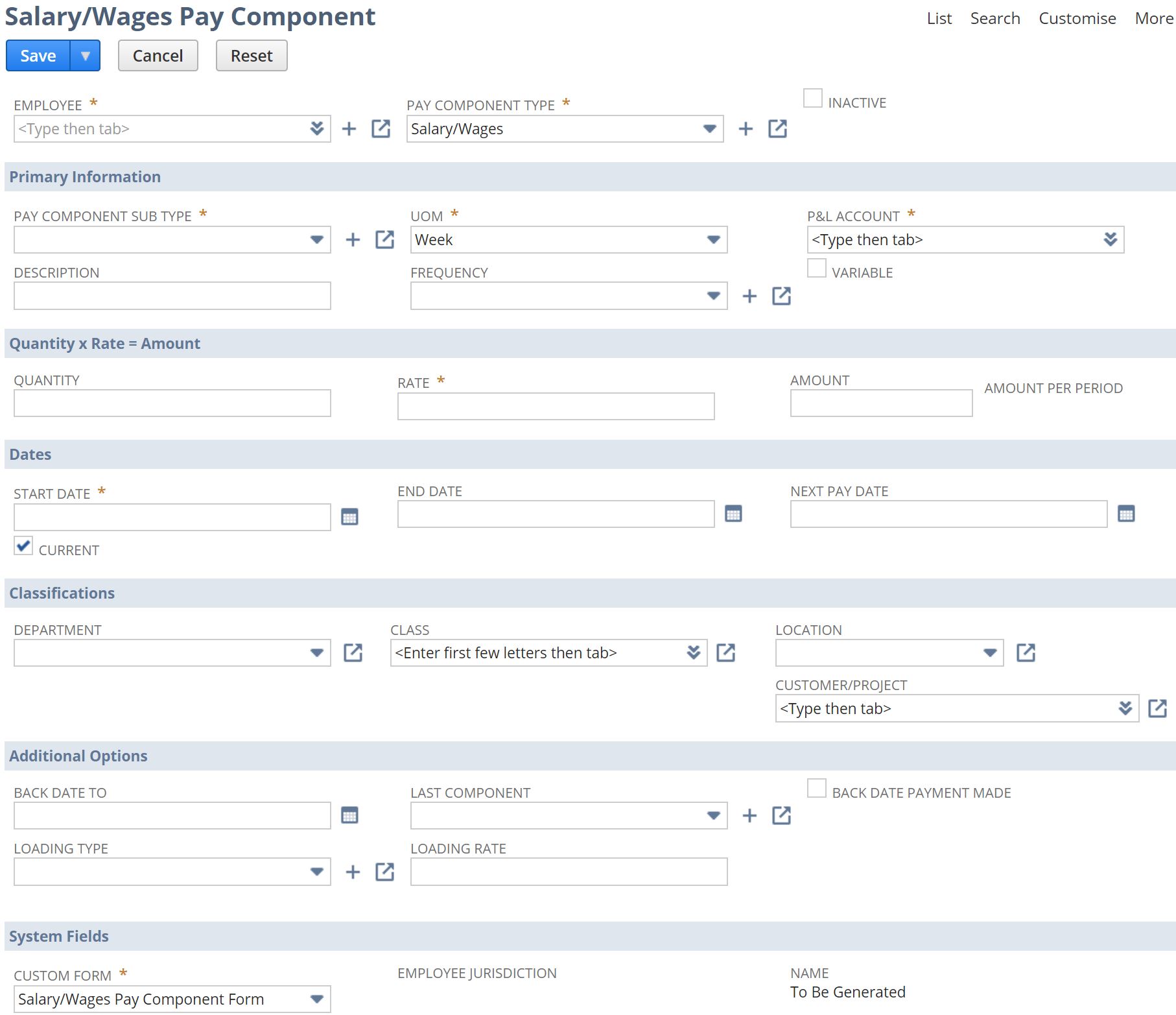Open the Pay Component Type record popout icon
This screenshot has width=1176, height=1015.
point(777,128)
